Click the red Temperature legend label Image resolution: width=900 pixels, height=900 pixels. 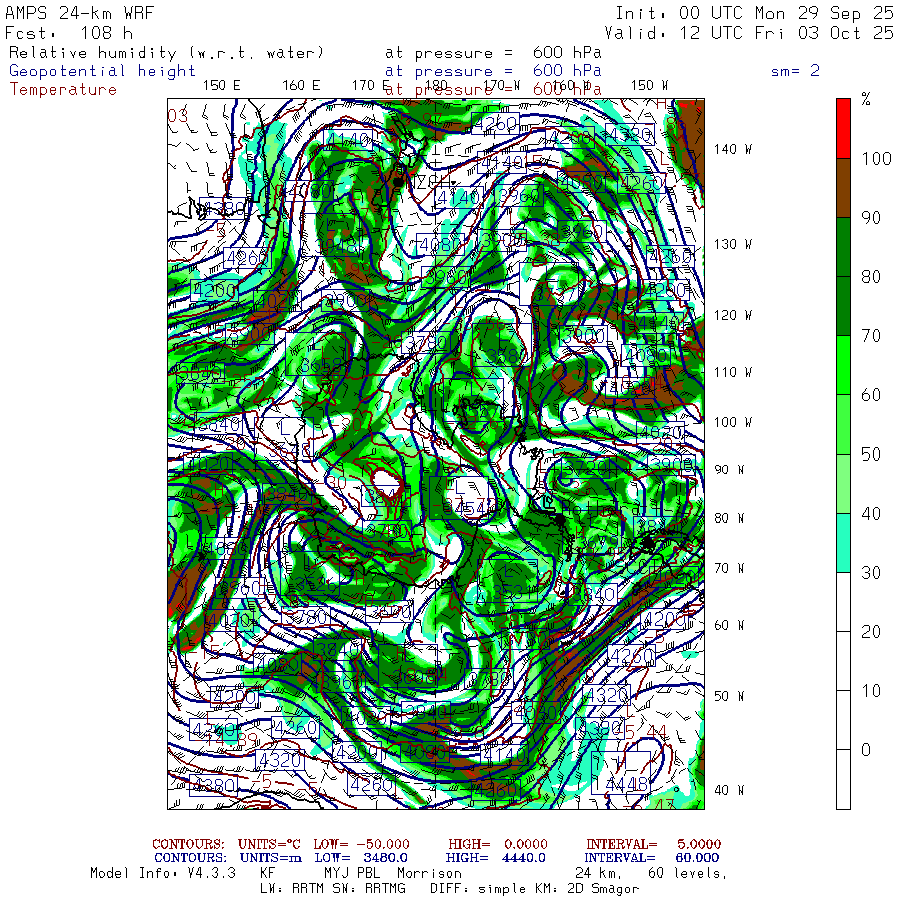[63, 90]
